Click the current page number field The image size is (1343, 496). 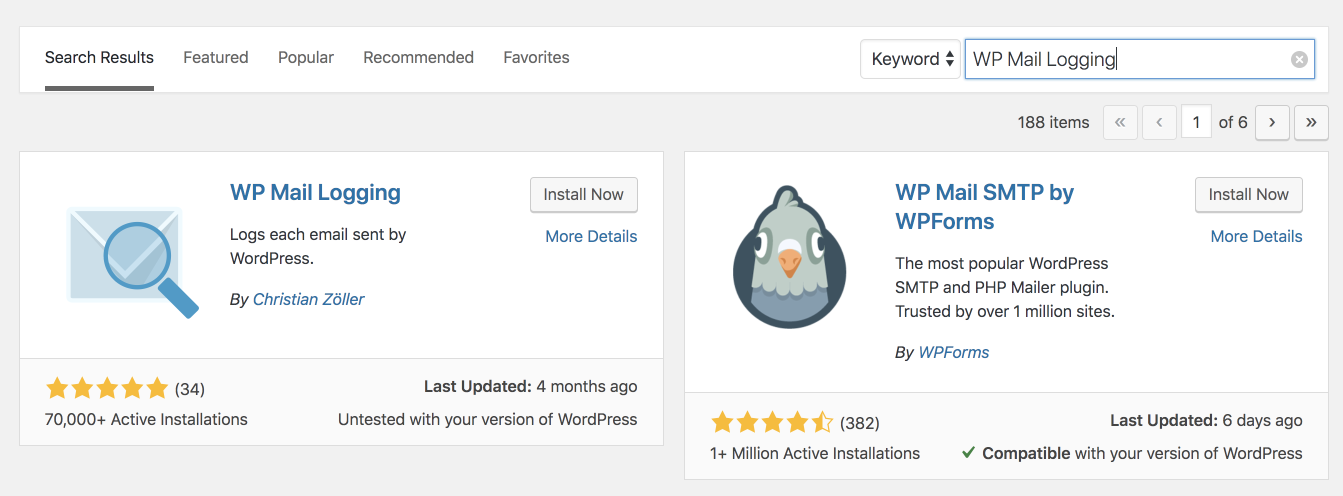[x=1195, y=123]
